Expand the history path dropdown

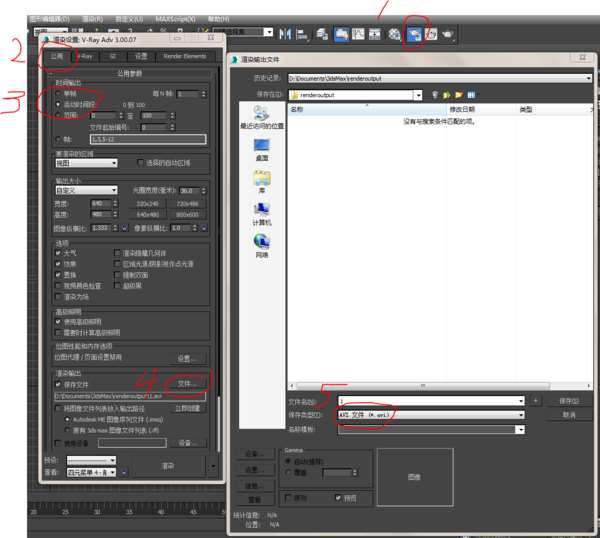tap(589, 78)
